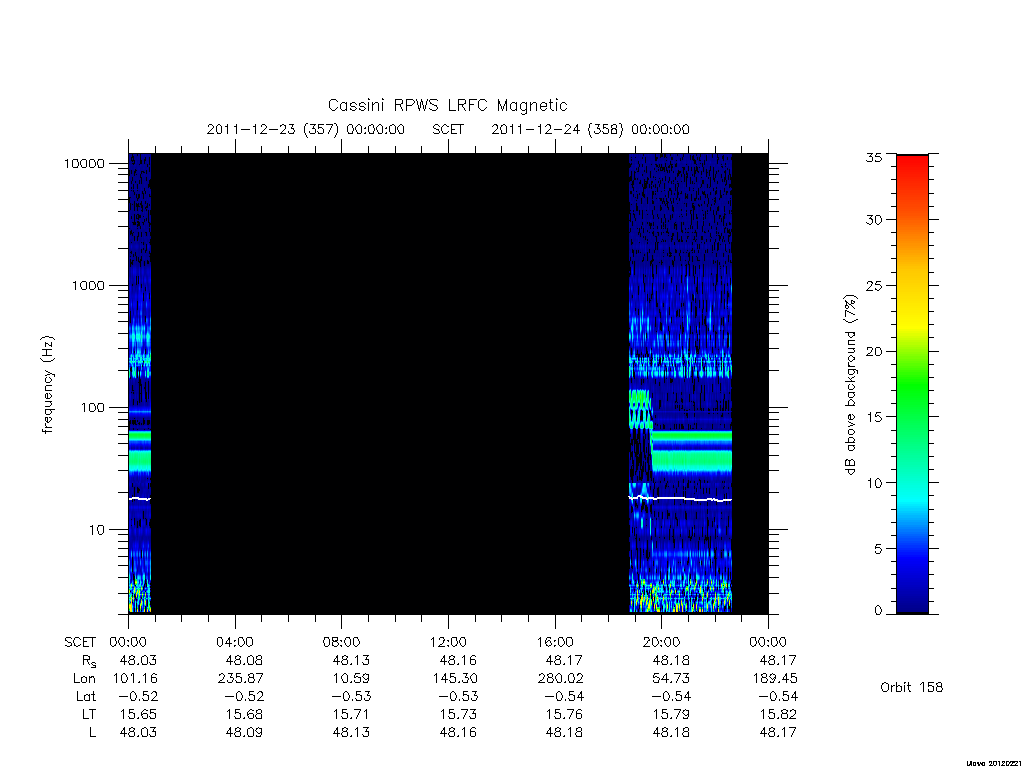
Task: Click longitude value '189.45'
Action: 775,678
